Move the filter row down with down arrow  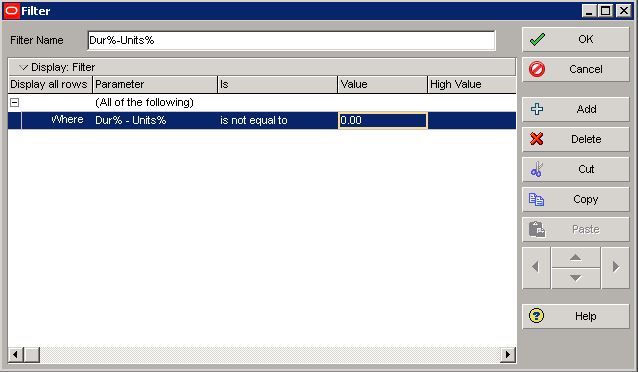575,278
